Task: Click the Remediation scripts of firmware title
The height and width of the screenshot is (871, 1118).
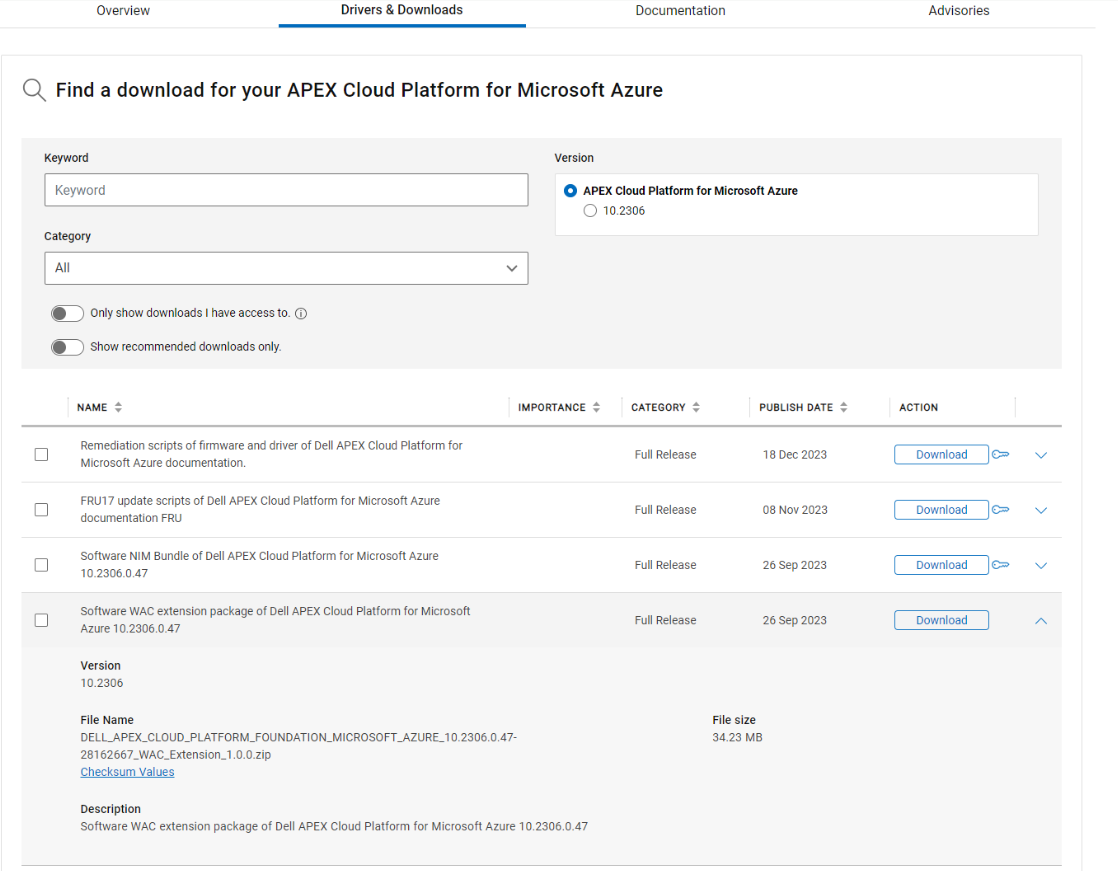Action: pos(271,454)
